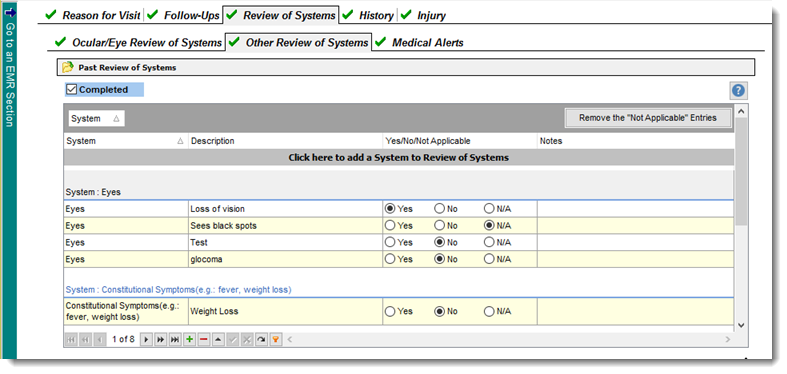Open the blue help question mark
Viewport: 787px width, 374px height.
pyautogui.click(x=738, y=91)
